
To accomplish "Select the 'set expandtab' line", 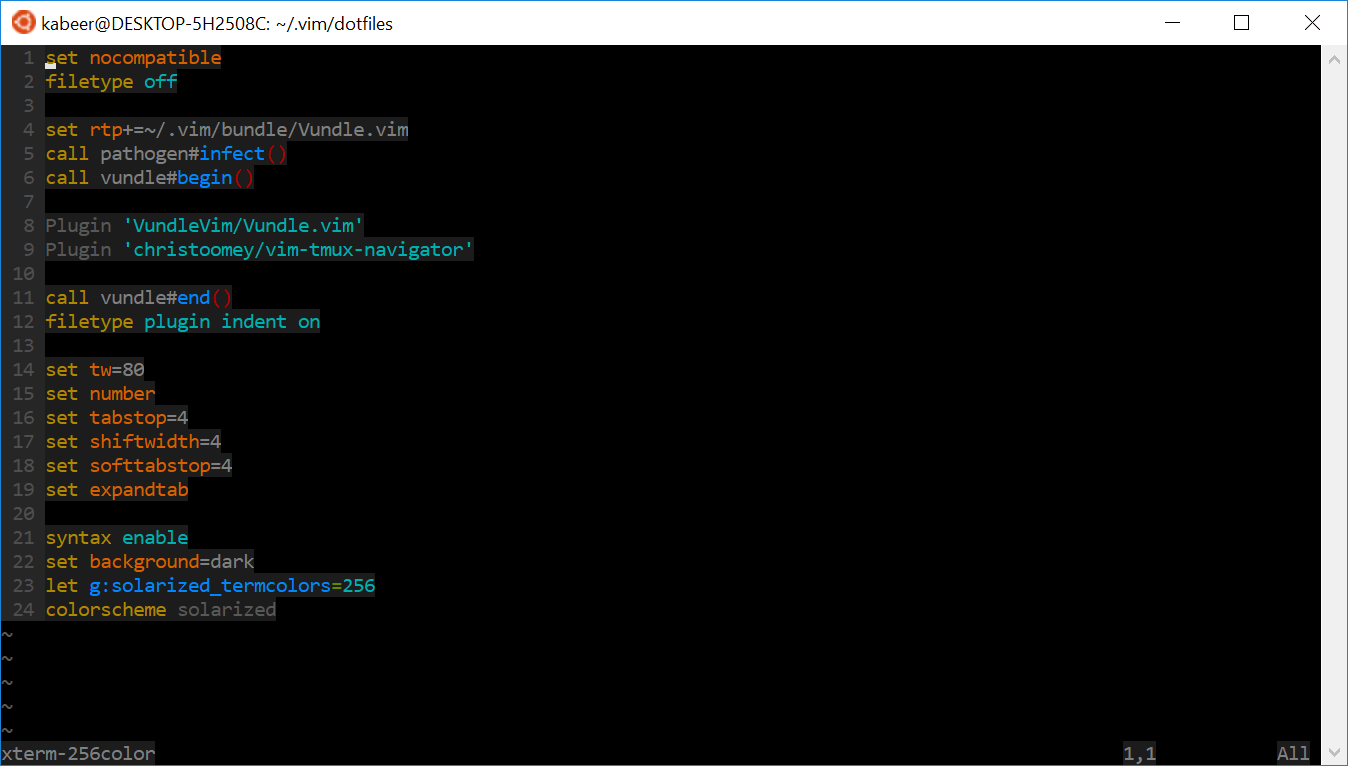I will [117, 490].
